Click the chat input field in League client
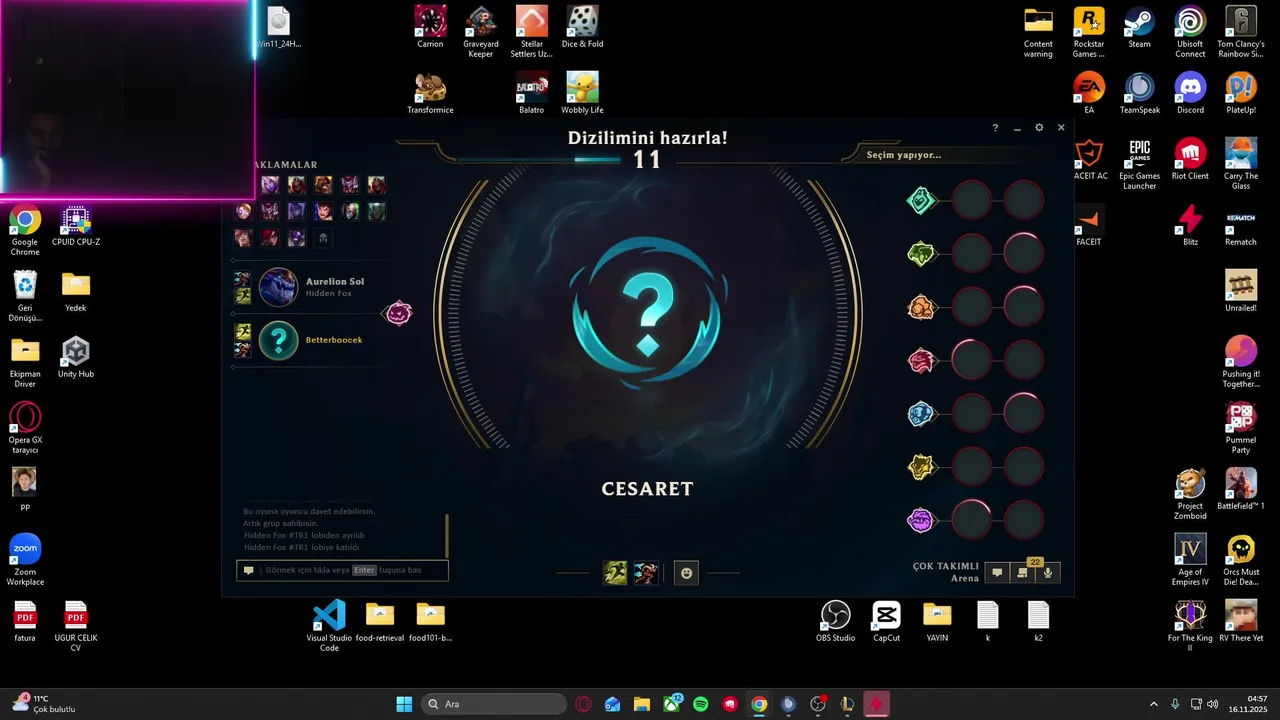Screen dimensions: 1280x720 coord(342,570)
